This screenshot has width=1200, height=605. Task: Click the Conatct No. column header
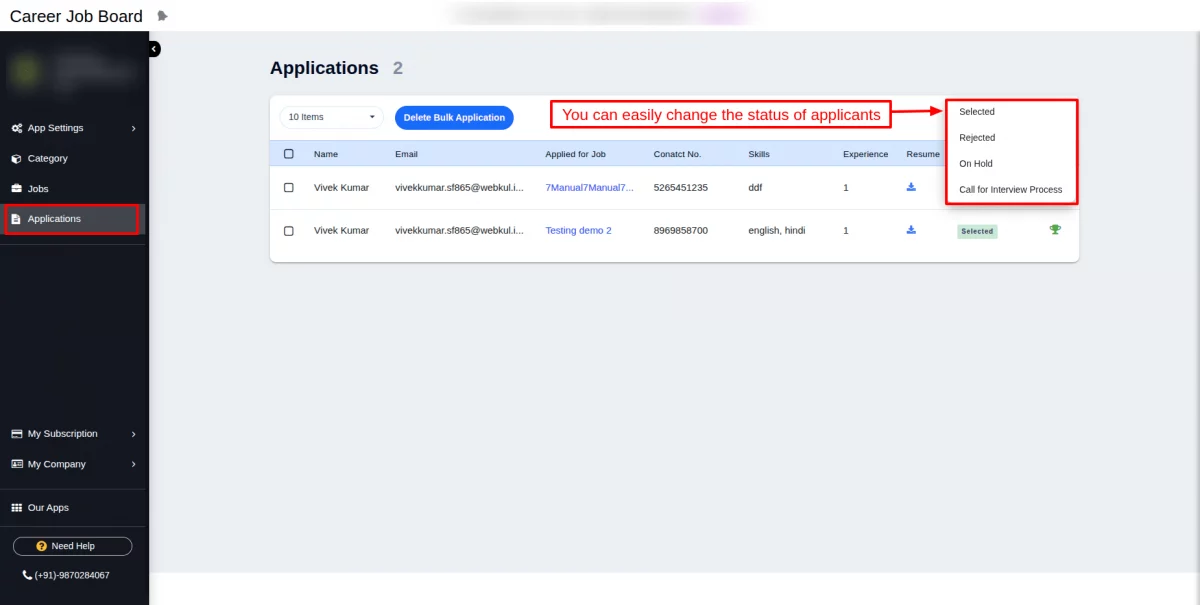[x=677, y=154]
